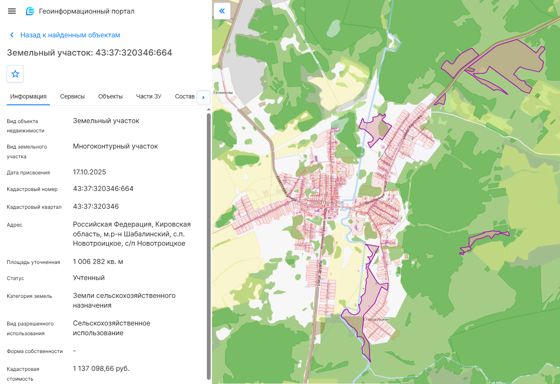
Task: Click the Площадь уточненная label
Action: coord(33,262)
